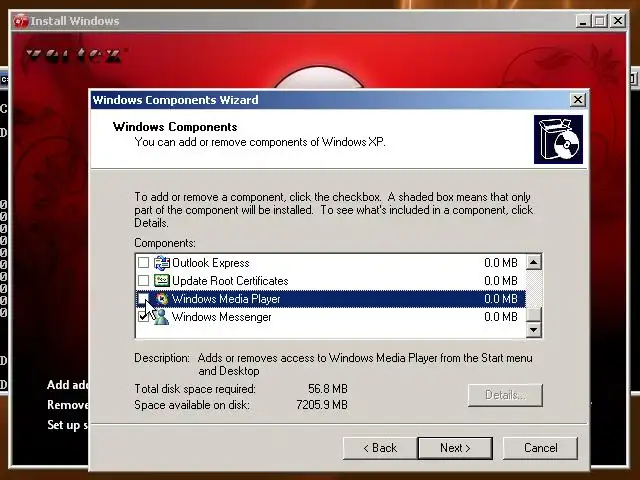Toggle the Windows Media Player checkbox
The height and width of the screenshot is (480, 640).
point(143,298)
